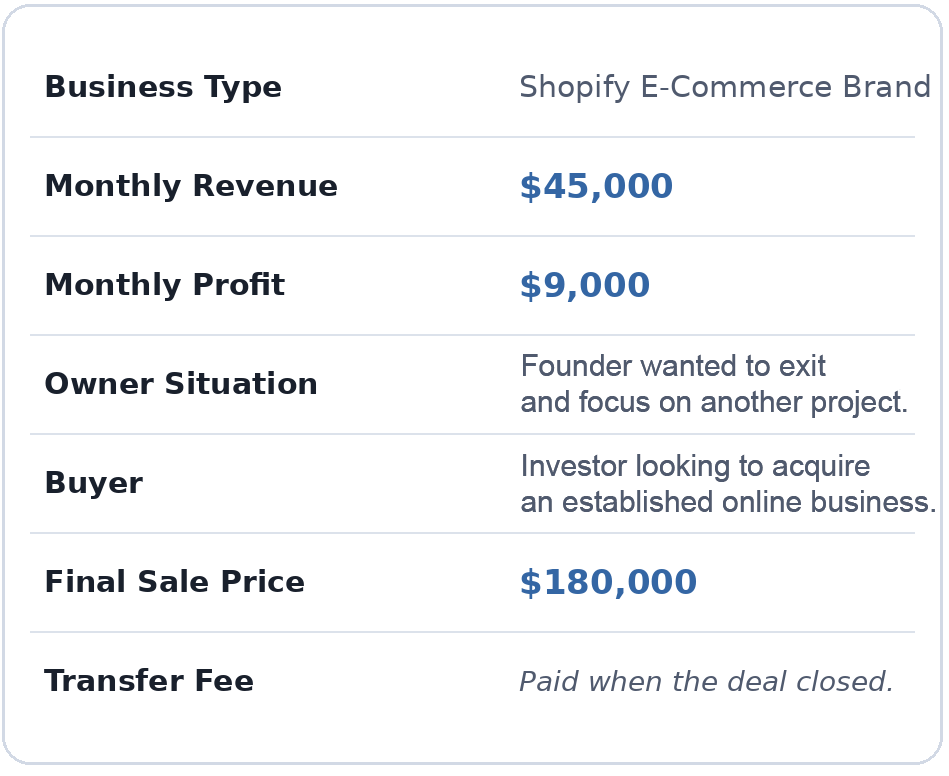949x776 pixels.
Task: Click the divider line under Monthly Profit row
Action: tap(472, 335)
